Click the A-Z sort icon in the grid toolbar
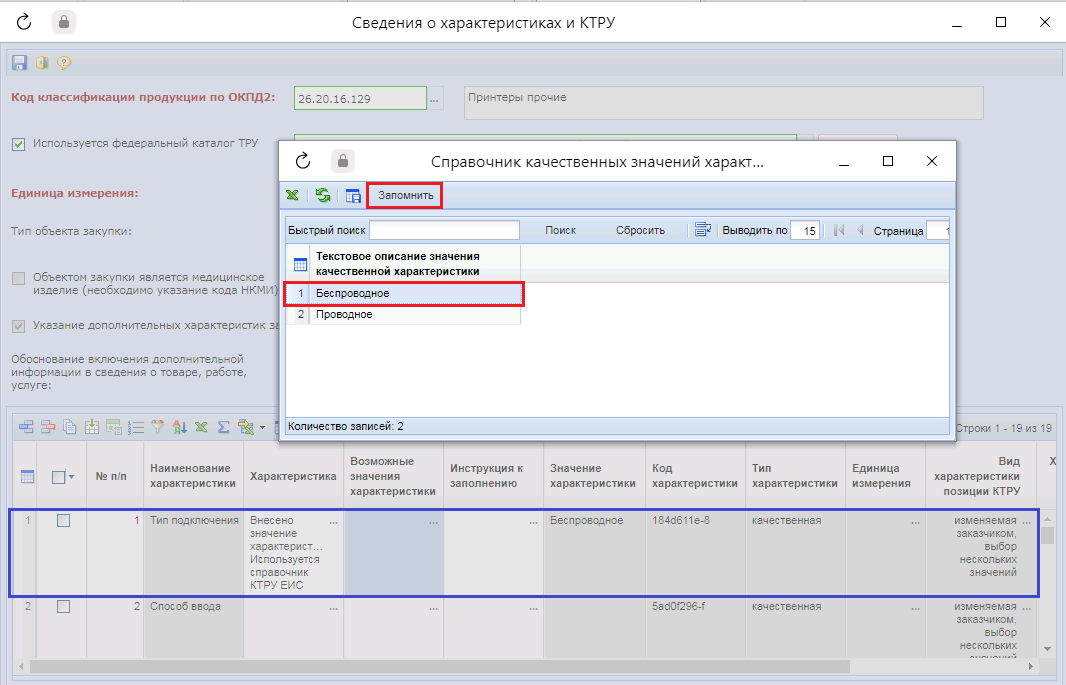1066x685 pixels. (x=180, y=428)
